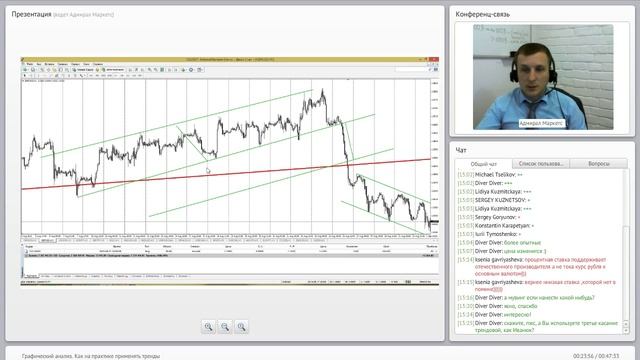640x360 pixels.
Task: Select the Торговля tab in the terminal panel
Action: 31,276
